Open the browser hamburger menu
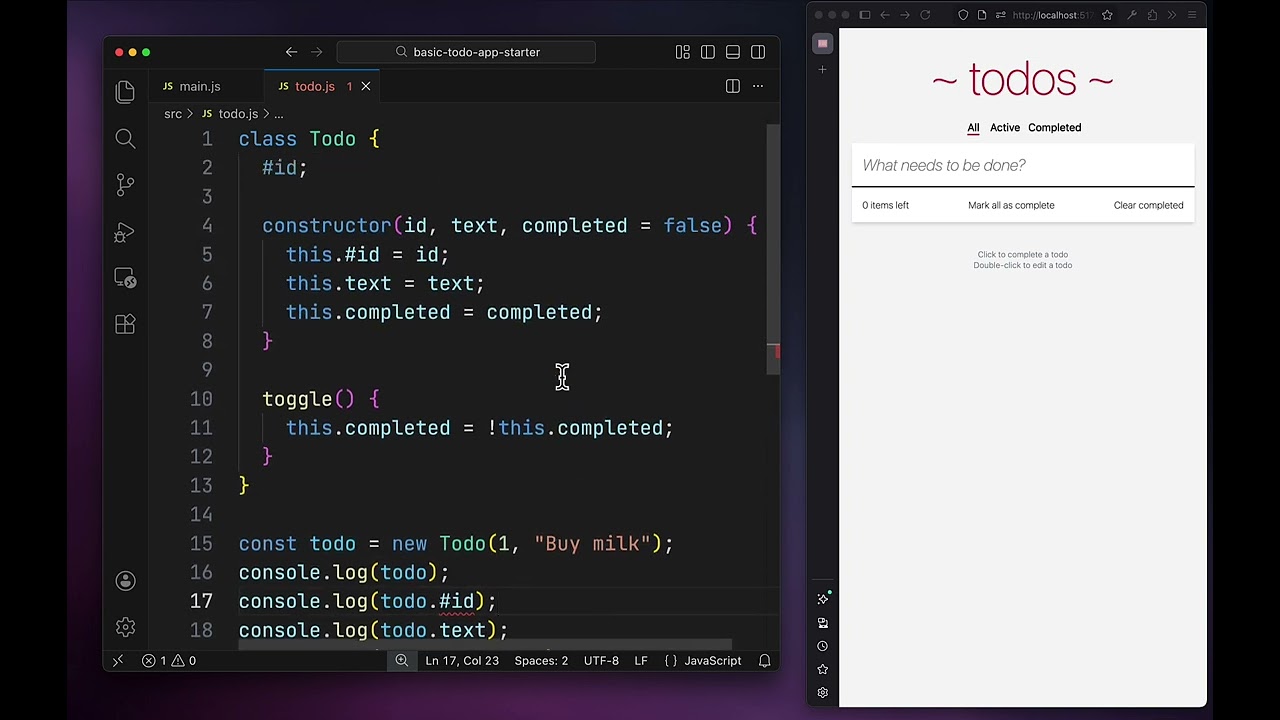This screenshot has height=720, width=1280. click(1192, 15)
